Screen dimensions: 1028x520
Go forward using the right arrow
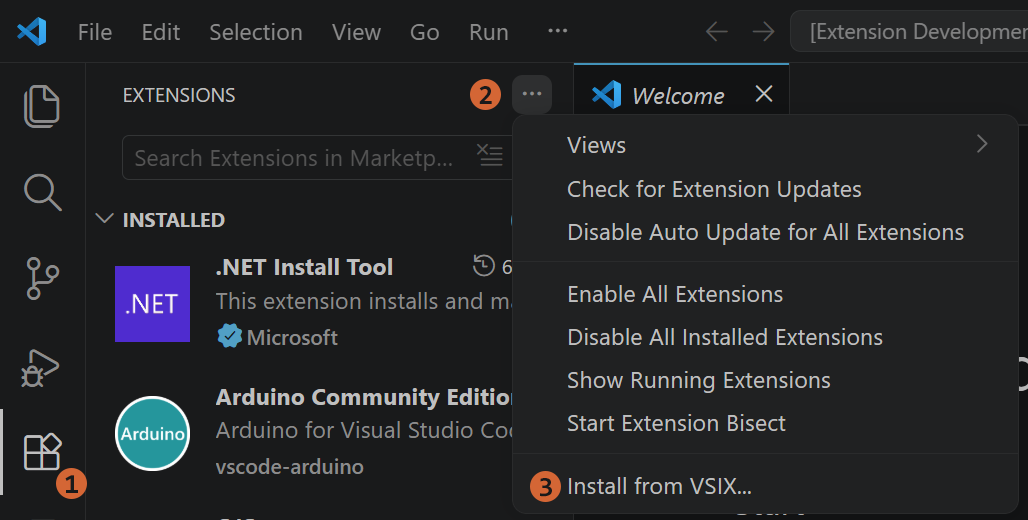click(763, 31)
